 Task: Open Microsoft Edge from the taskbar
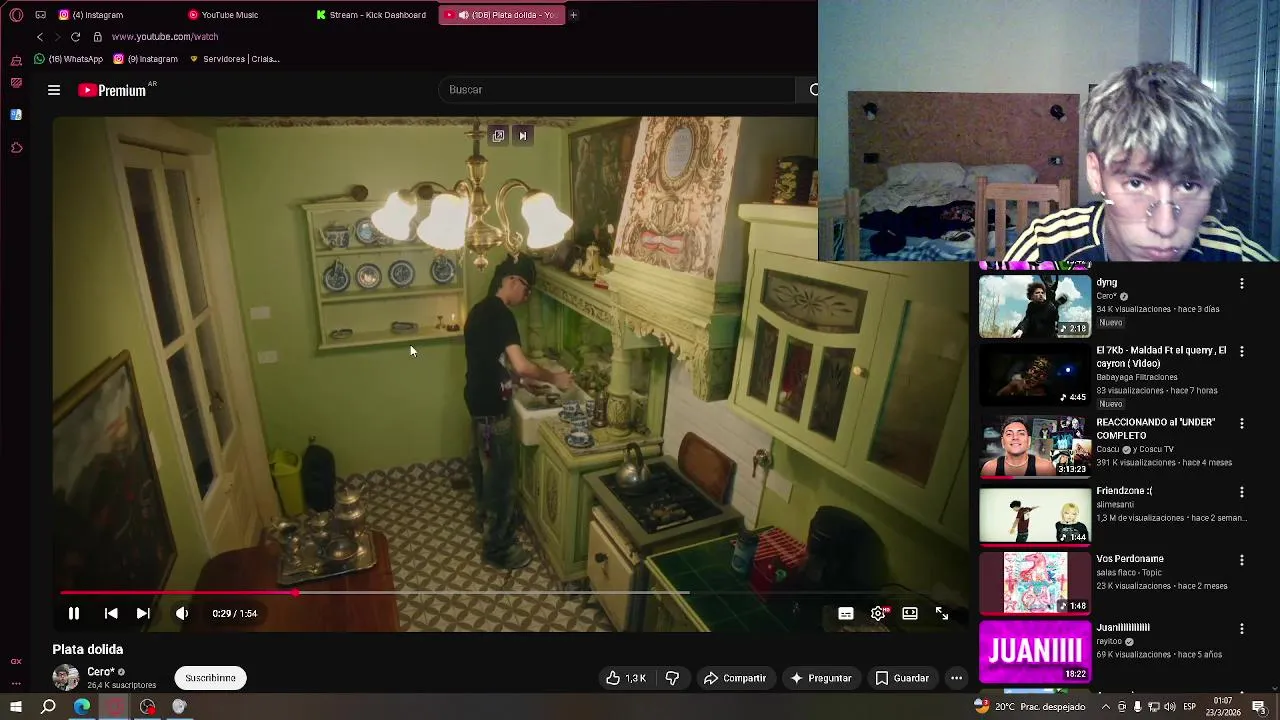coord(82,707)
